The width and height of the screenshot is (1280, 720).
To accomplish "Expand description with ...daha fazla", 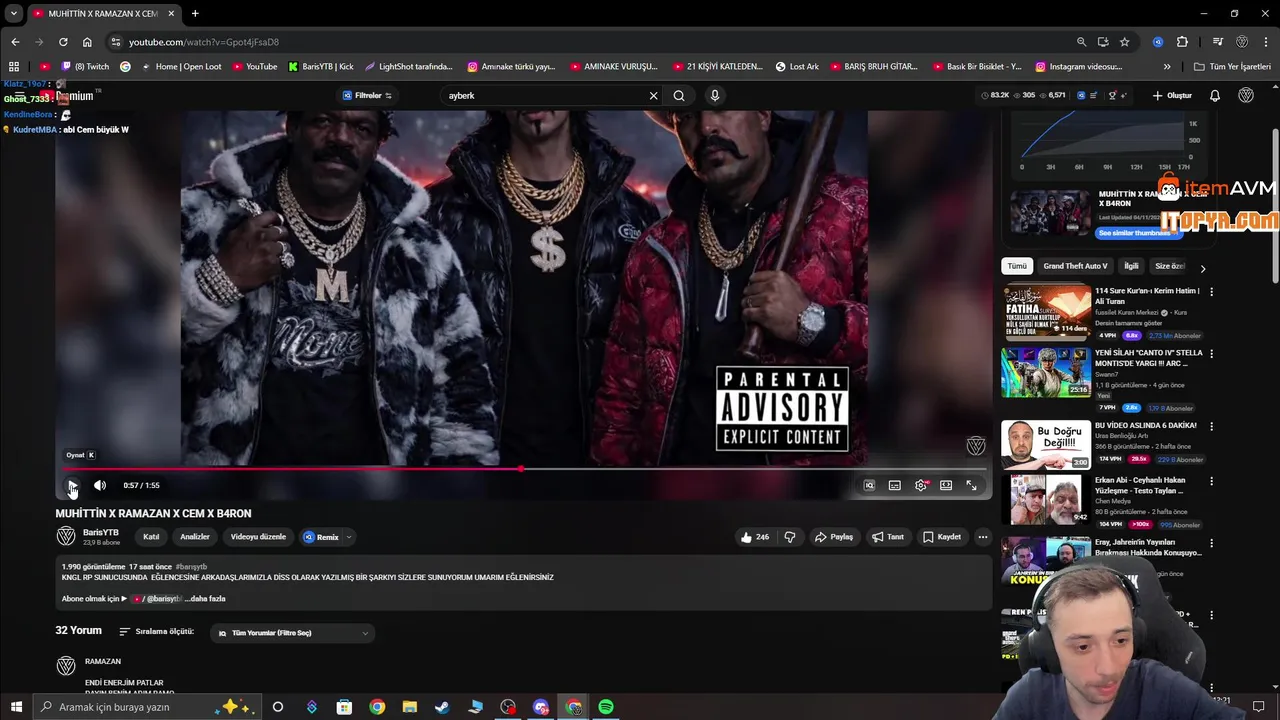I will click(206, 599).
